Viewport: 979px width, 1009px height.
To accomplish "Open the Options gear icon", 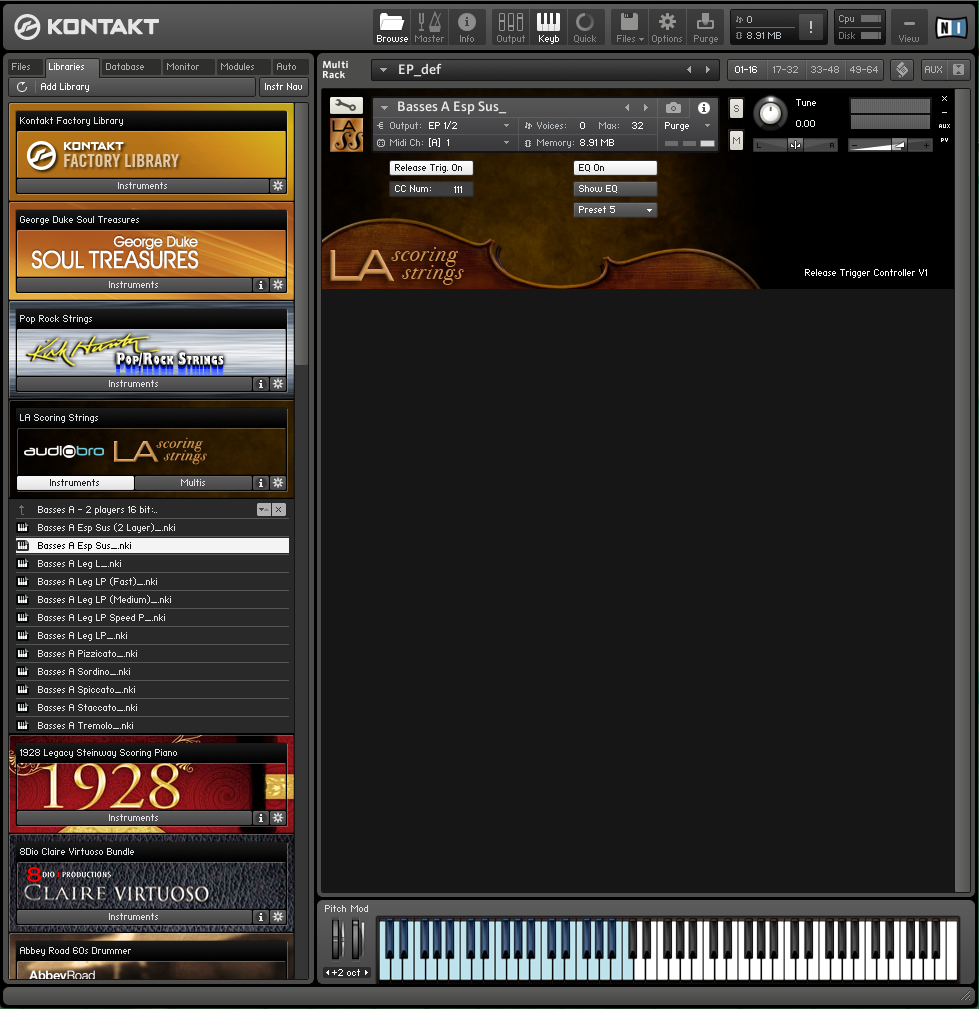I will [x=667, y=28].
